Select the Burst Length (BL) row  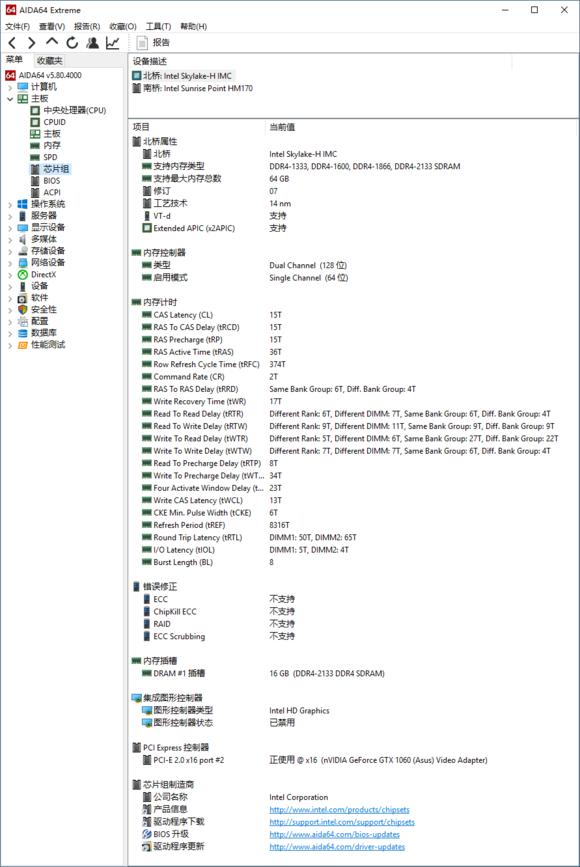coord(352,562)
